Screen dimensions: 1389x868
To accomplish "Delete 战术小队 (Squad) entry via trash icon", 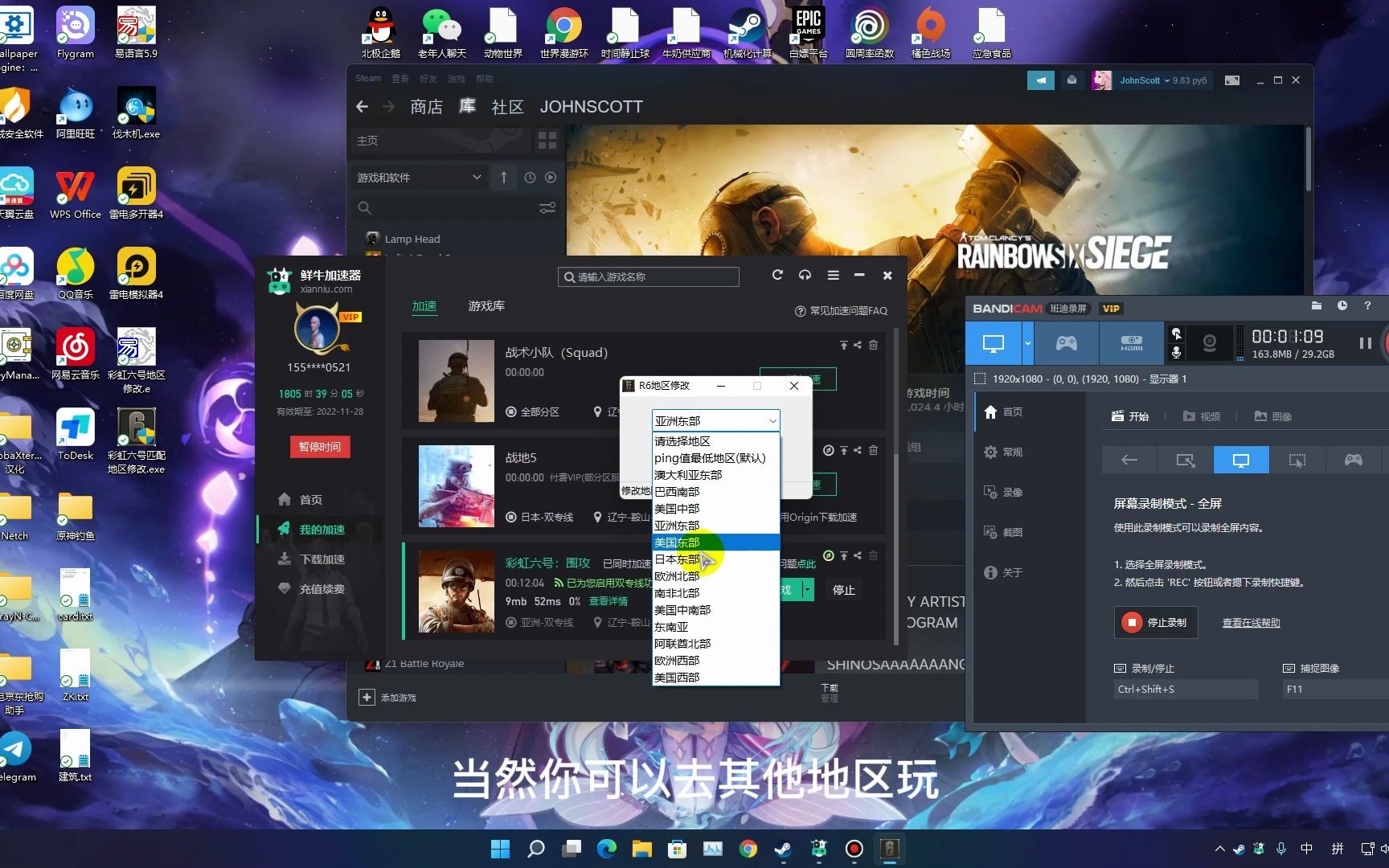I will (x=873, y=345).
